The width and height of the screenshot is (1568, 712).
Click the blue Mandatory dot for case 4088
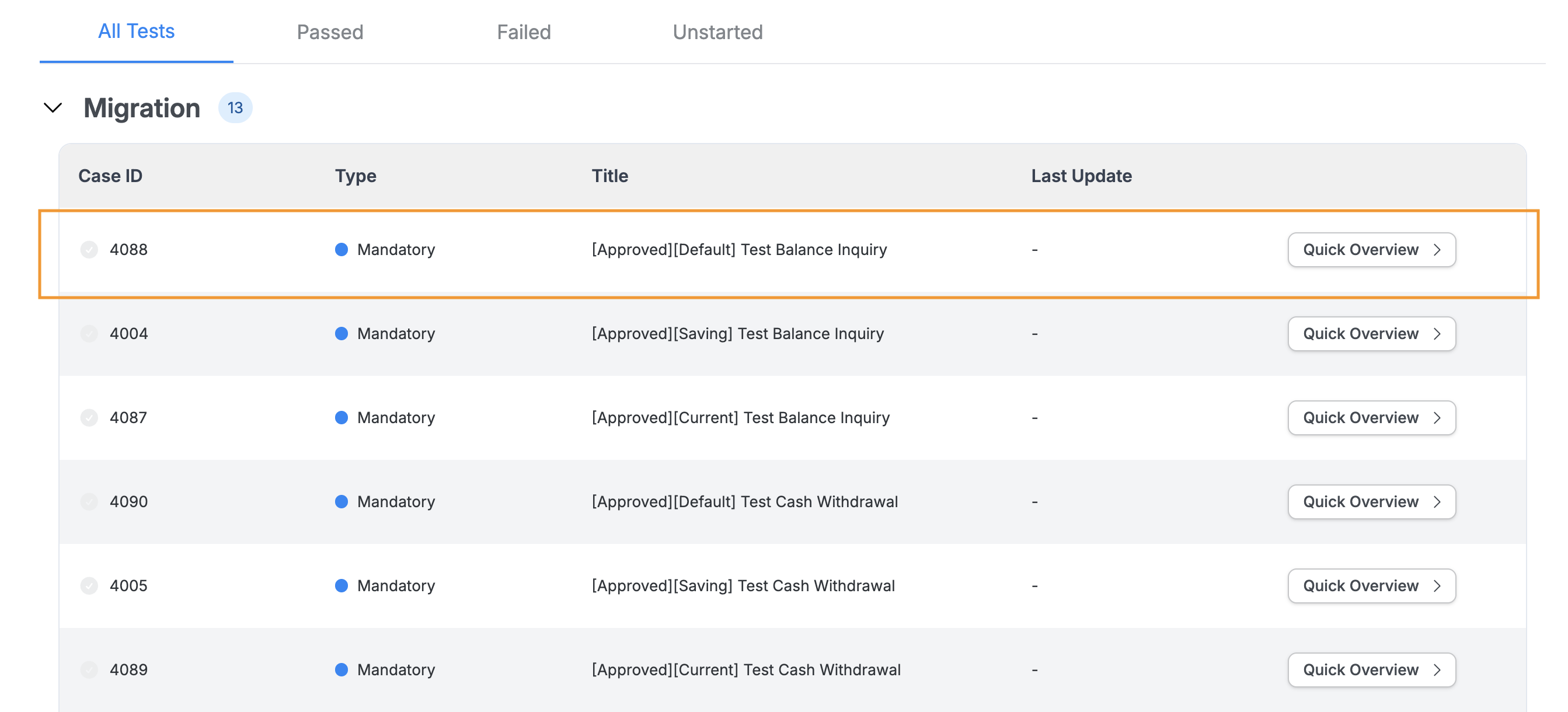pyautogui.click(x=343, y=250)
